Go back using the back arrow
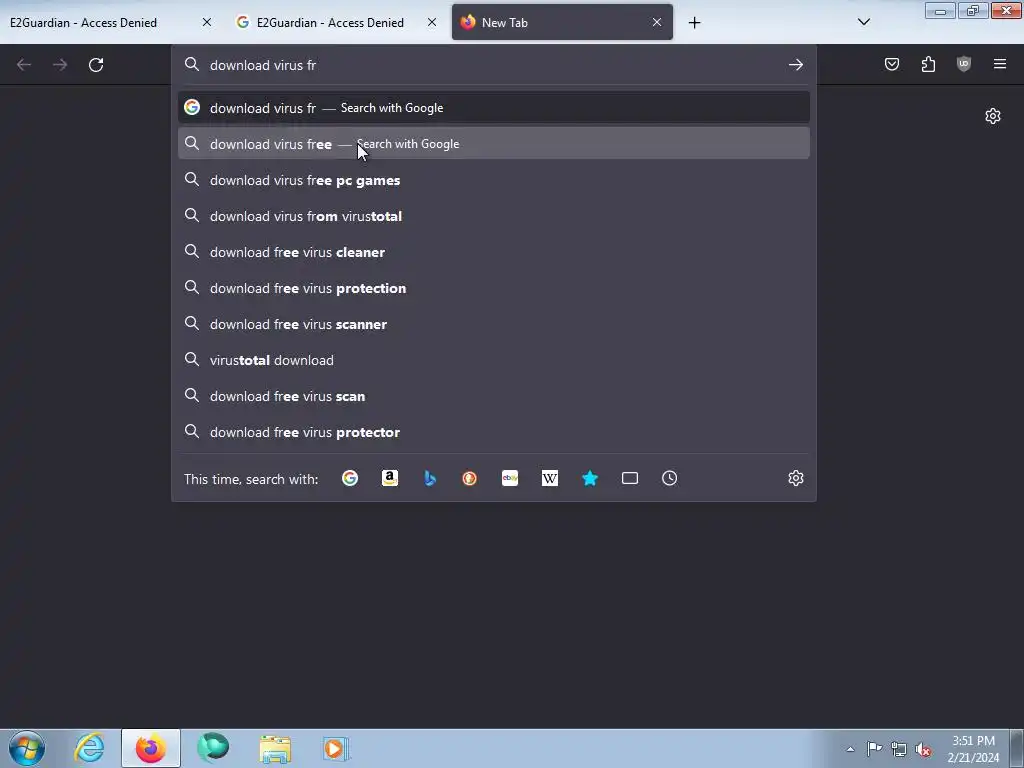1024x768 pixels. click(x=24, y=65)
